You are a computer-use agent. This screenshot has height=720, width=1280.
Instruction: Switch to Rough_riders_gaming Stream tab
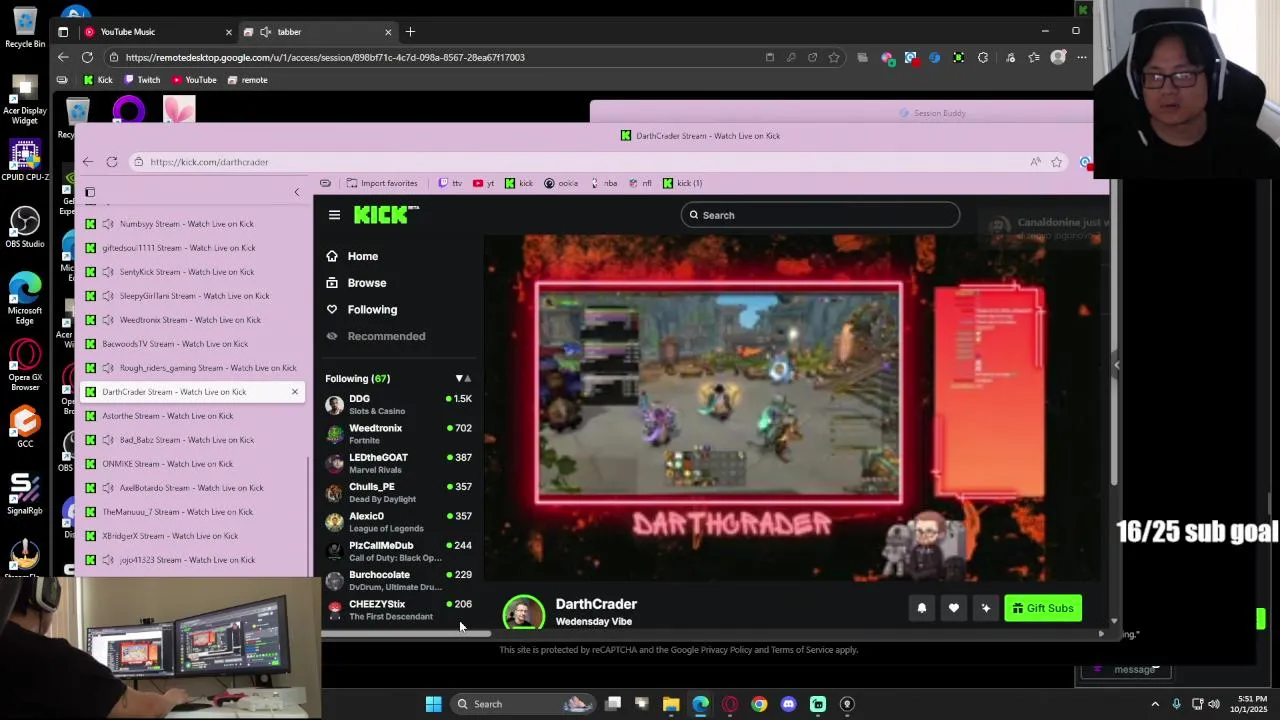[x=190, y=368]
